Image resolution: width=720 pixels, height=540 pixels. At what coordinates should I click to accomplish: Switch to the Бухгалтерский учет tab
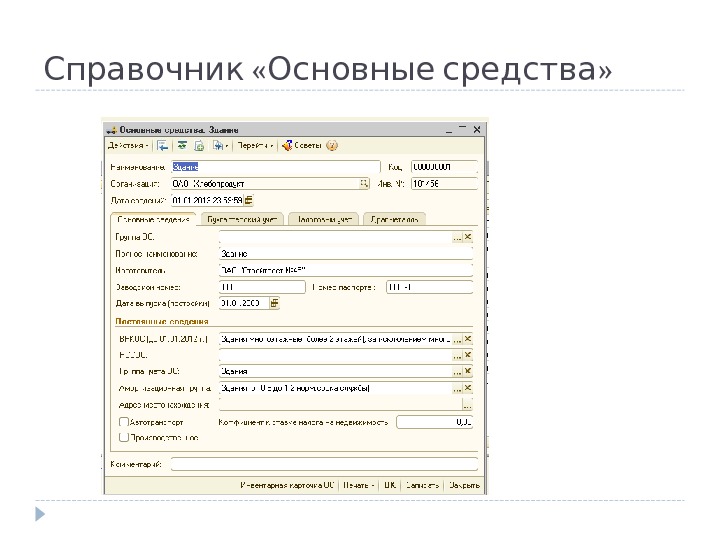[242, 219]
